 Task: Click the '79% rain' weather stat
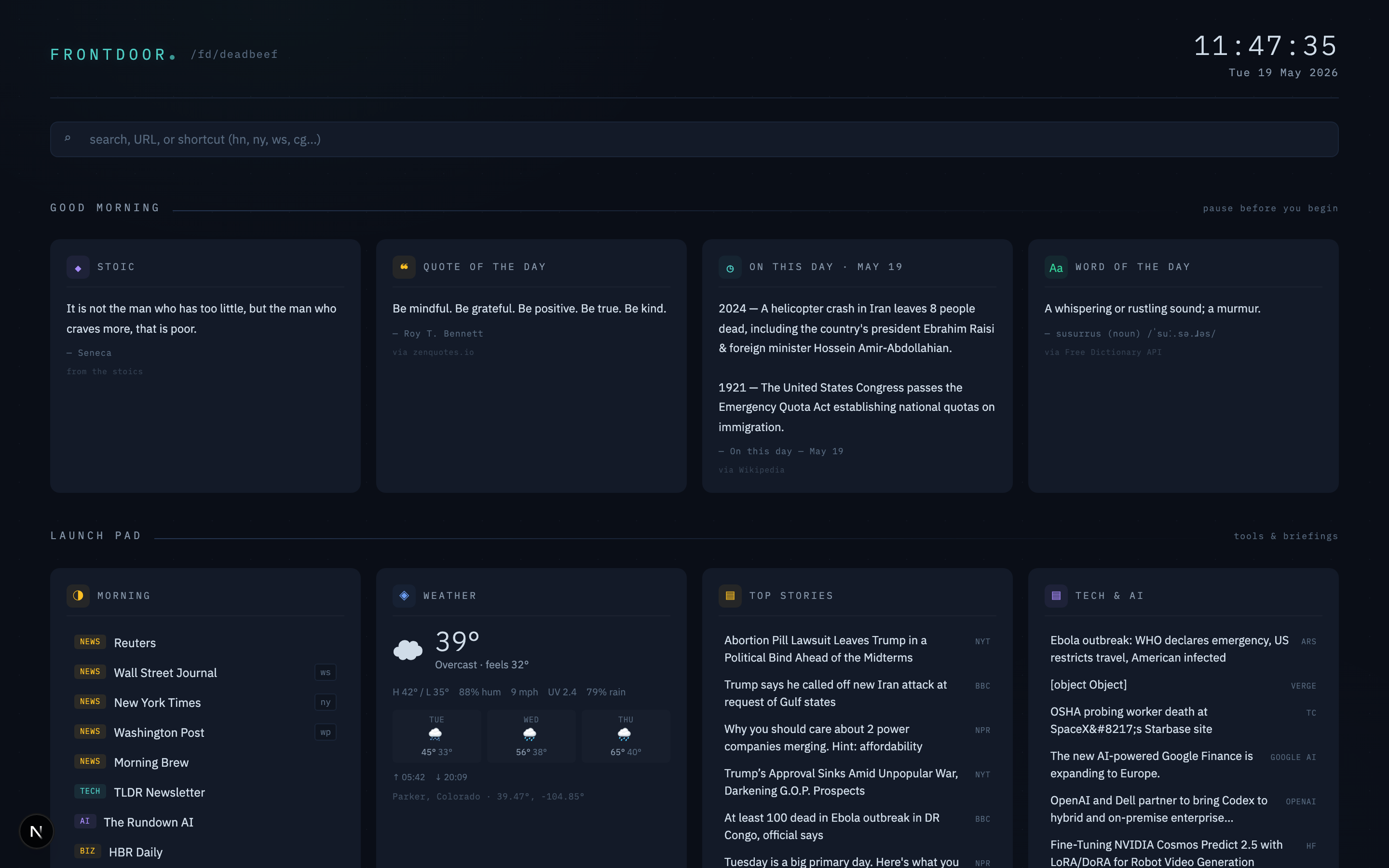coord(606,692)
